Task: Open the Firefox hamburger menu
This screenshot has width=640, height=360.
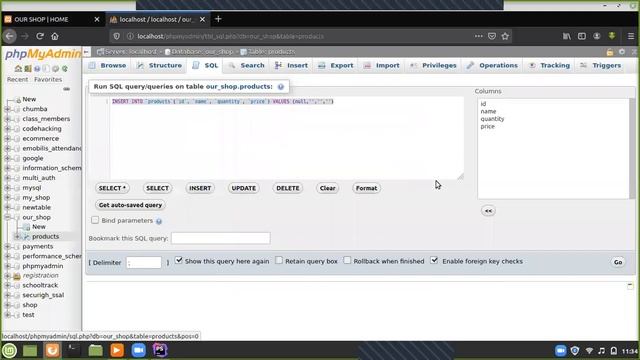Action: [631, 36]
